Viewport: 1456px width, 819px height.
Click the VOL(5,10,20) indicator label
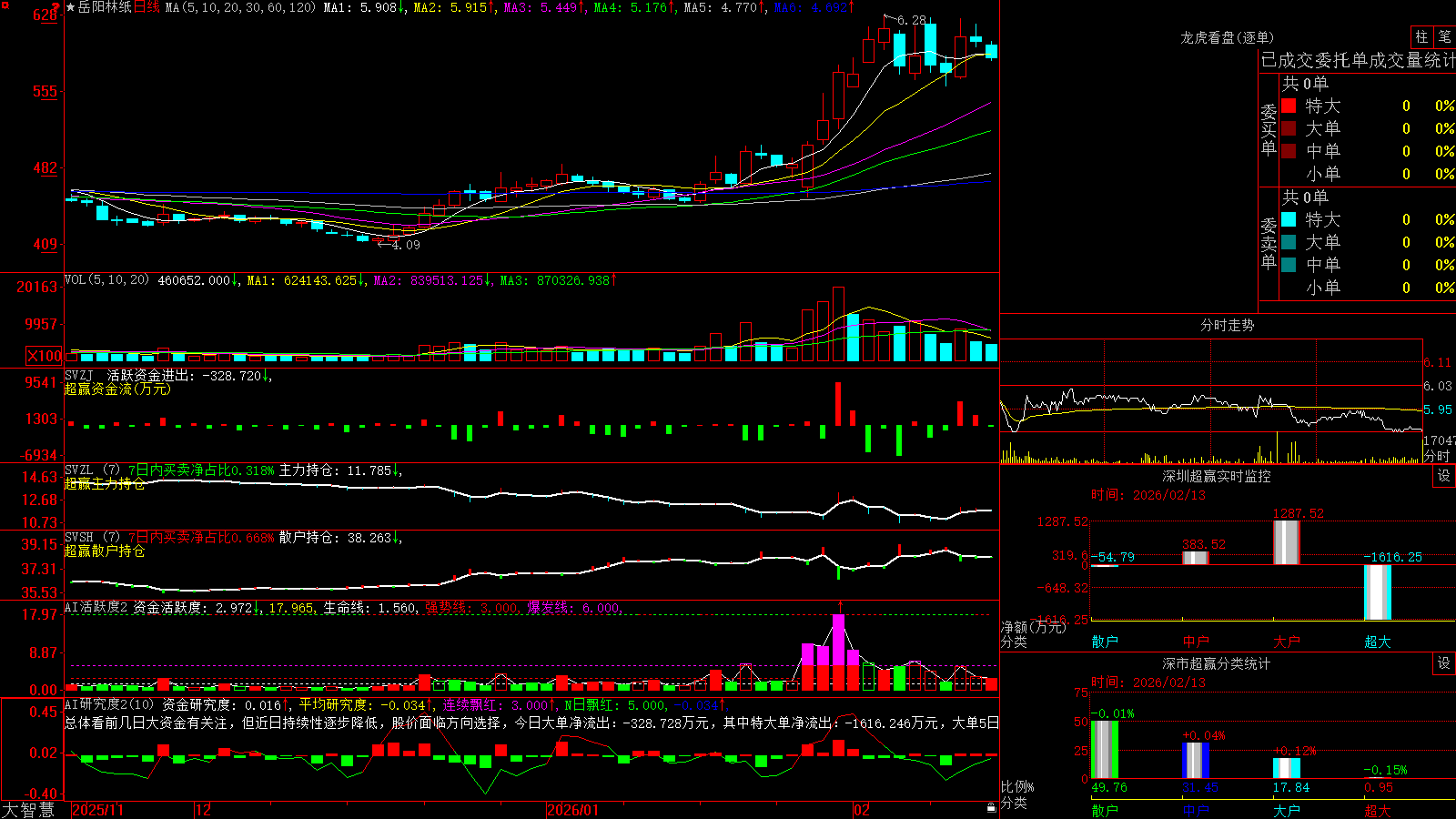[106, 280]
